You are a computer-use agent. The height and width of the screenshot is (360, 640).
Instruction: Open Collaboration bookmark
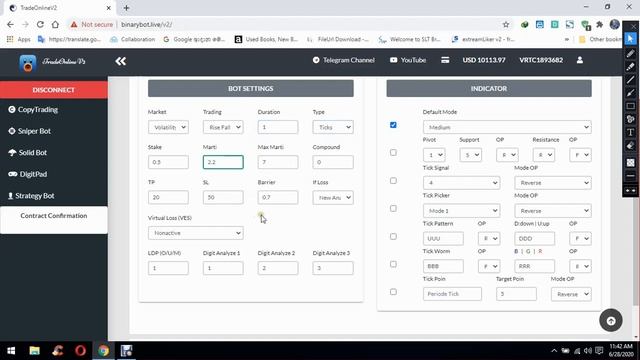point(133,39)
